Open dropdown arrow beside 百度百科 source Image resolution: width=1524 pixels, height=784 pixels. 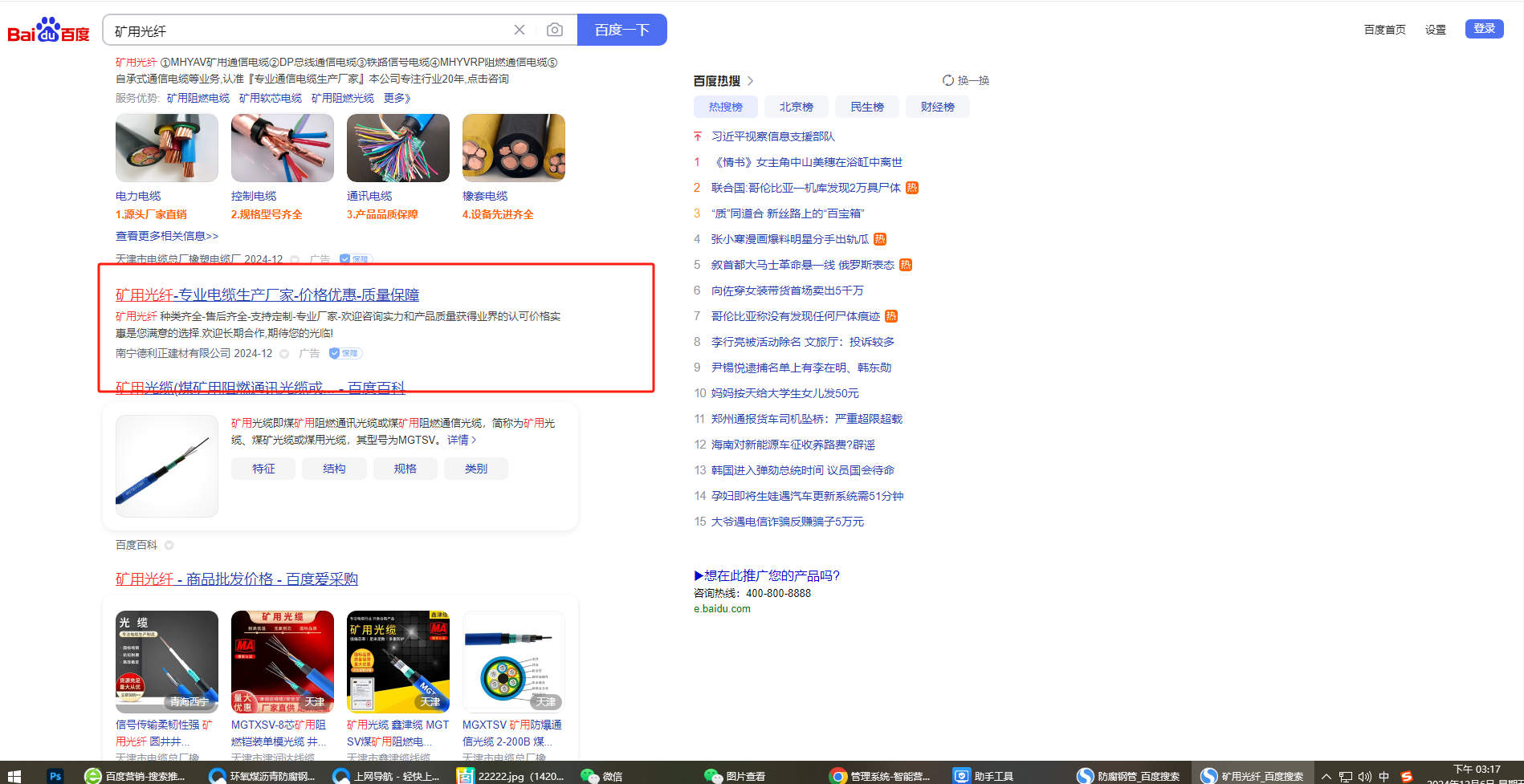[x=169, y=546]
